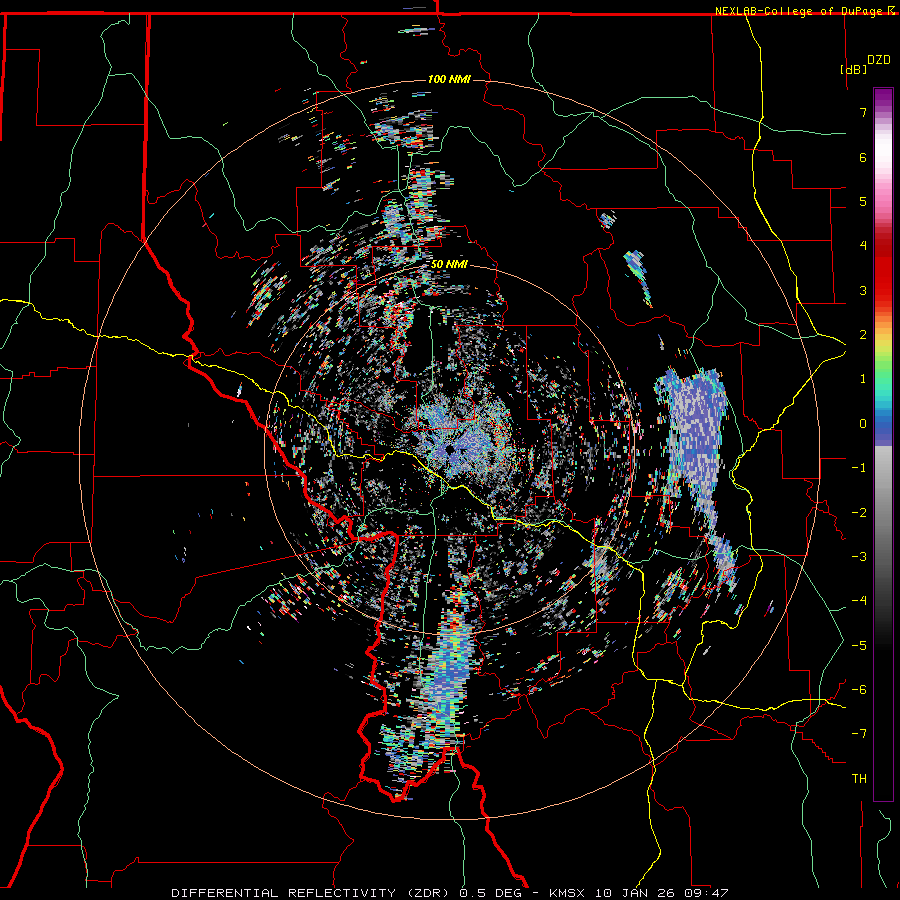Click the 'TH' threshold label on the scale
This screenshot has height=900, width=900.
click(x=859, y=779)
